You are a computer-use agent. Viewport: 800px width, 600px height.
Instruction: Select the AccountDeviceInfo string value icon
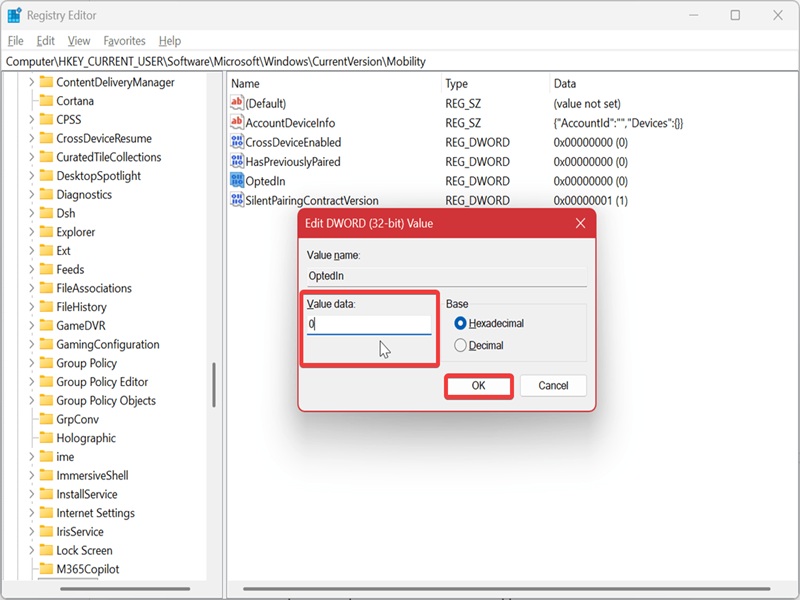[x=237, y=122]
